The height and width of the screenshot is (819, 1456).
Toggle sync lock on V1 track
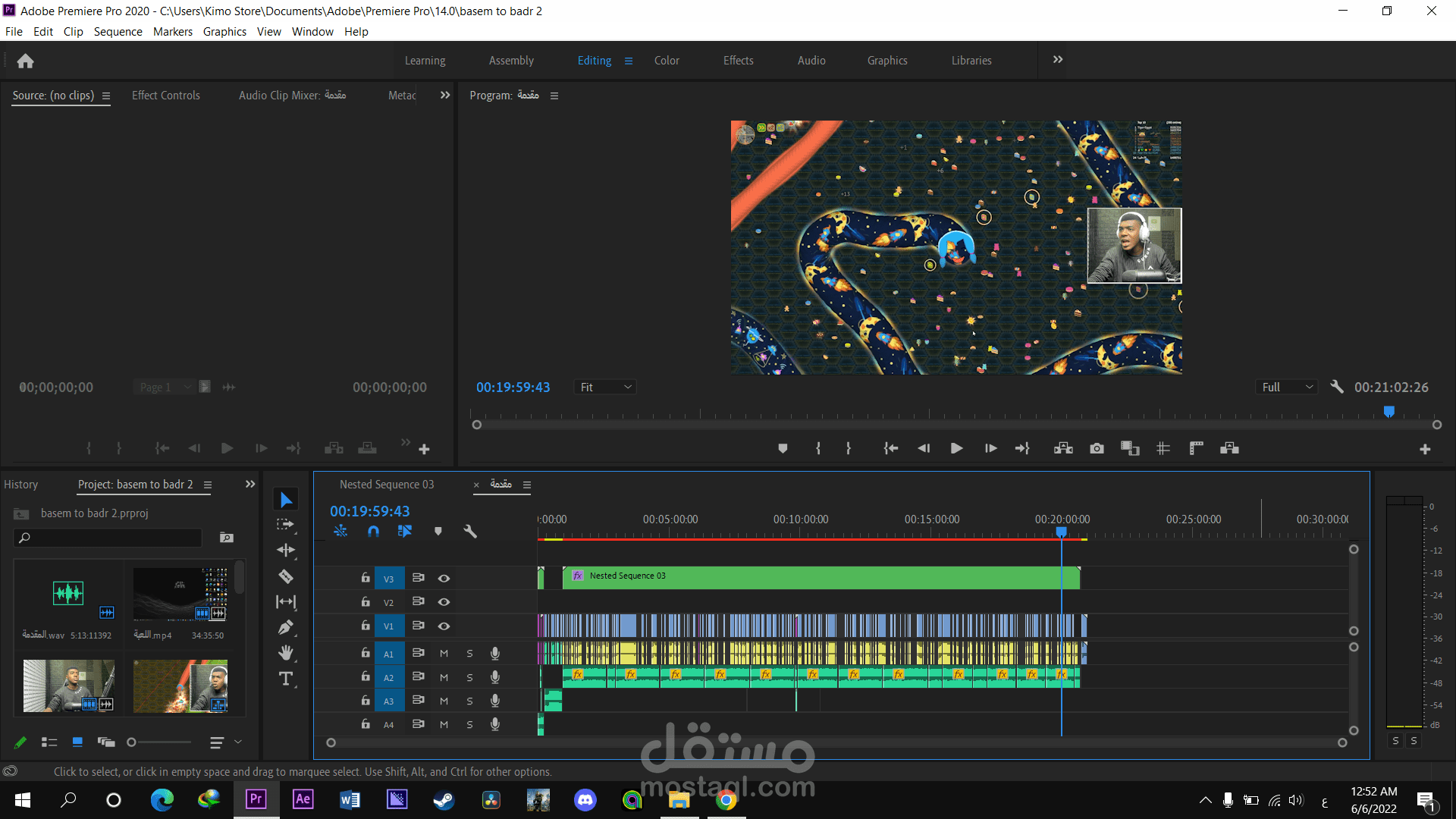tap(418, 626)
